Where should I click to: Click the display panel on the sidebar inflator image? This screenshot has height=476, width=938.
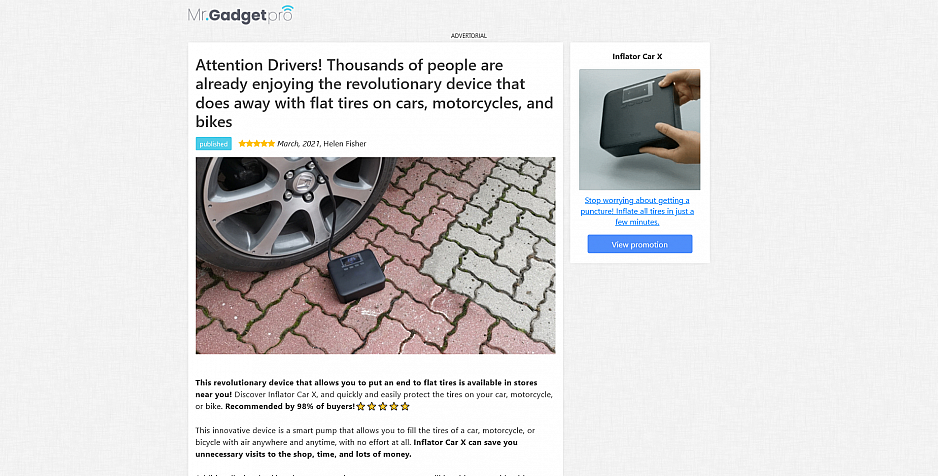pyautogui.click(x=636, y=92)
